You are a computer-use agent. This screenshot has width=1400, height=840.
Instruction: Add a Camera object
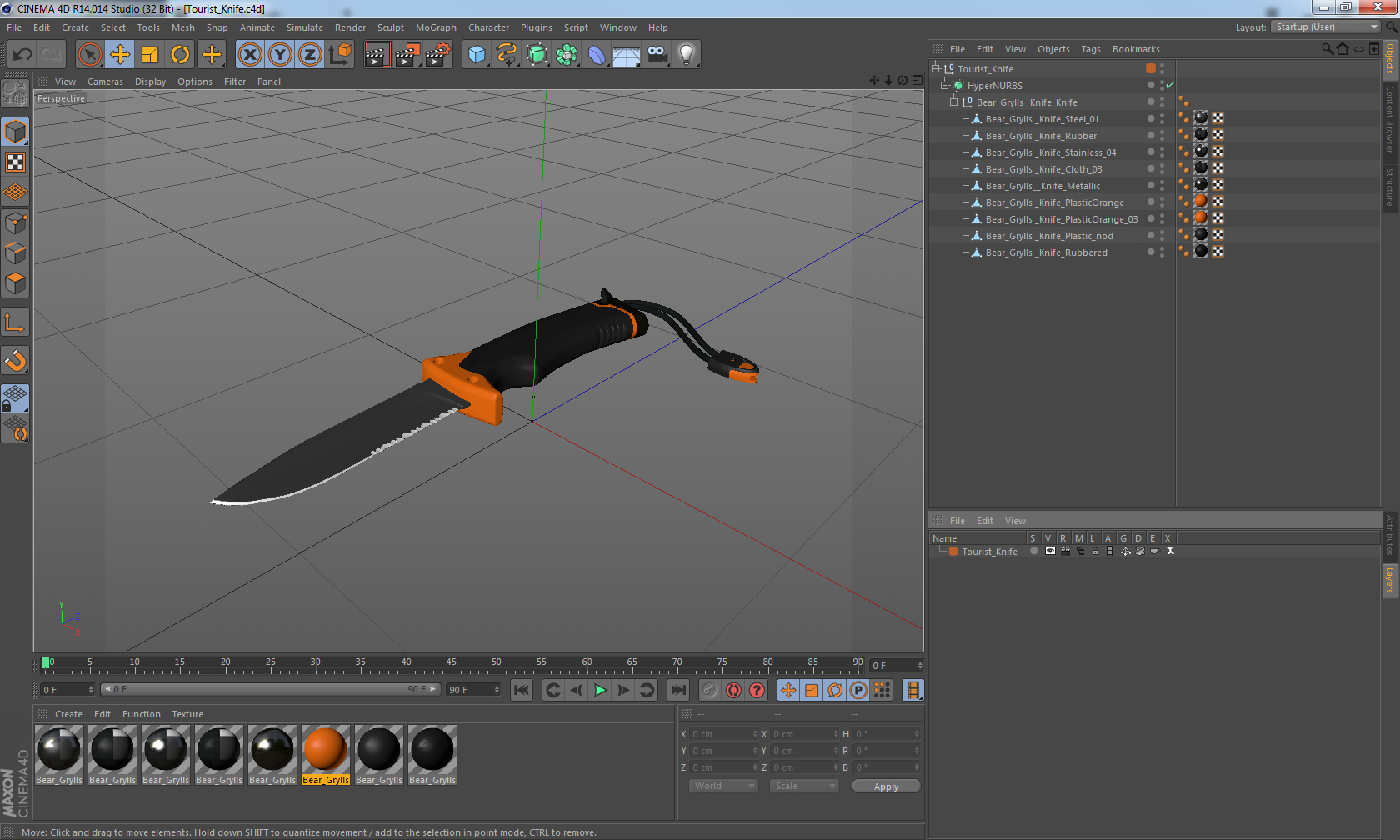(x=657, y=55)
